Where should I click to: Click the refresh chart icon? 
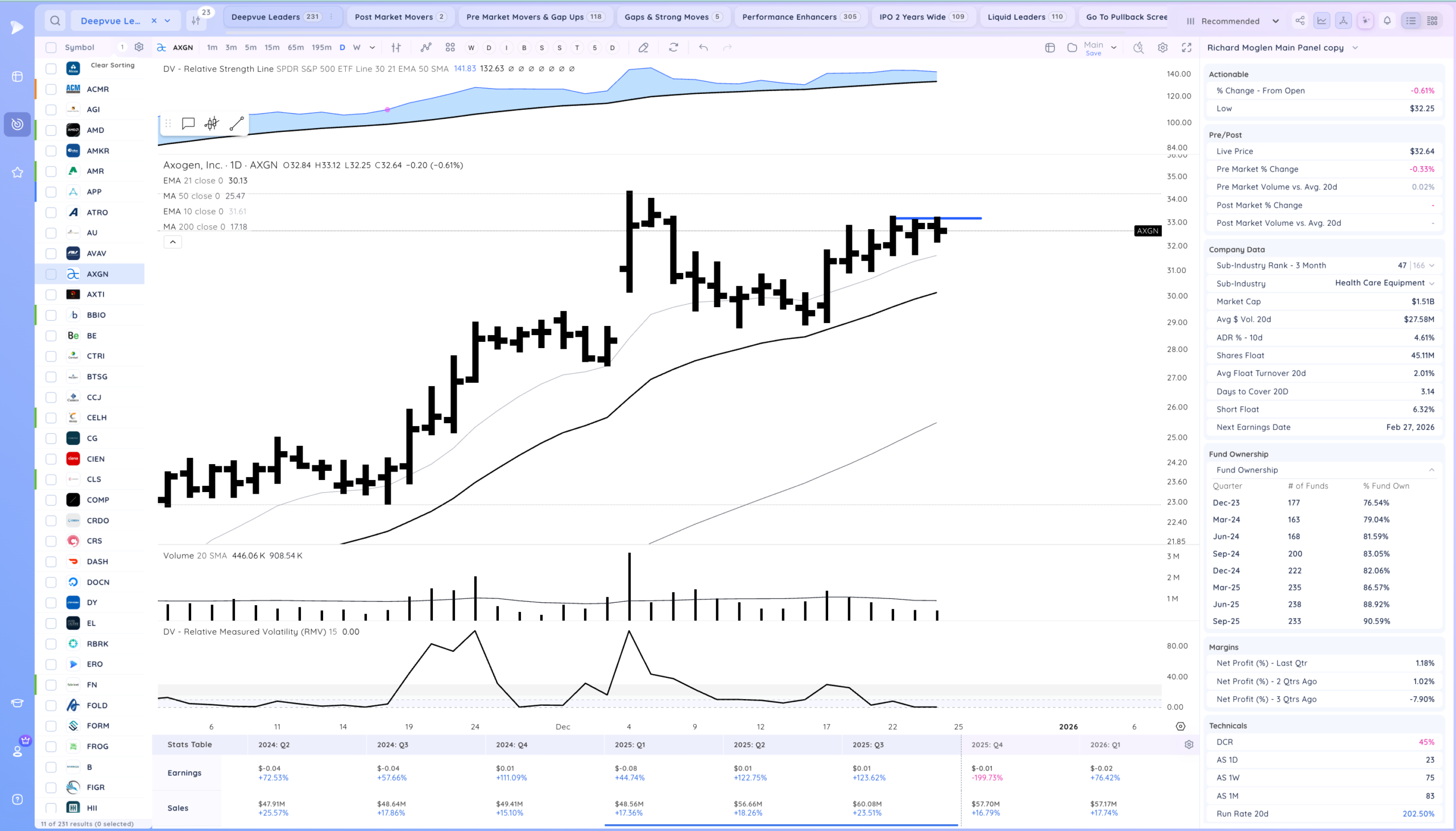[x=673, y=47]
